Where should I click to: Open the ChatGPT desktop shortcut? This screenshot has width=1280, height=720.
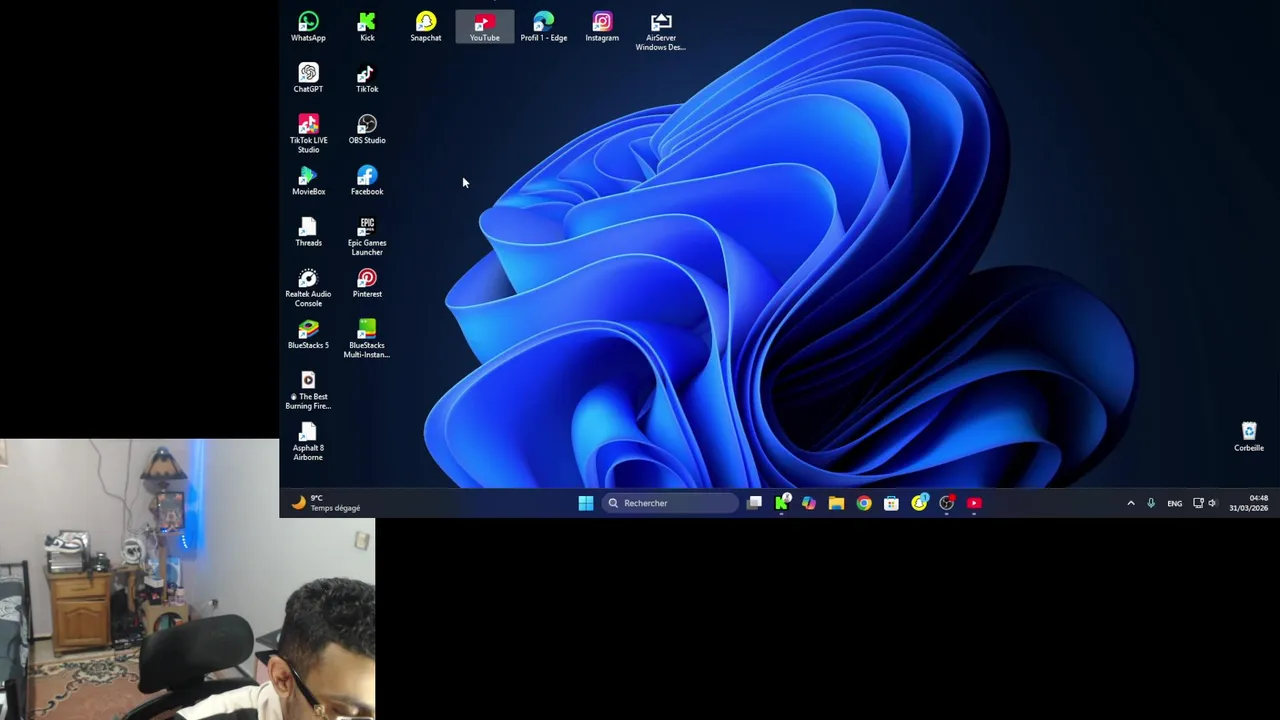point(308,78)
